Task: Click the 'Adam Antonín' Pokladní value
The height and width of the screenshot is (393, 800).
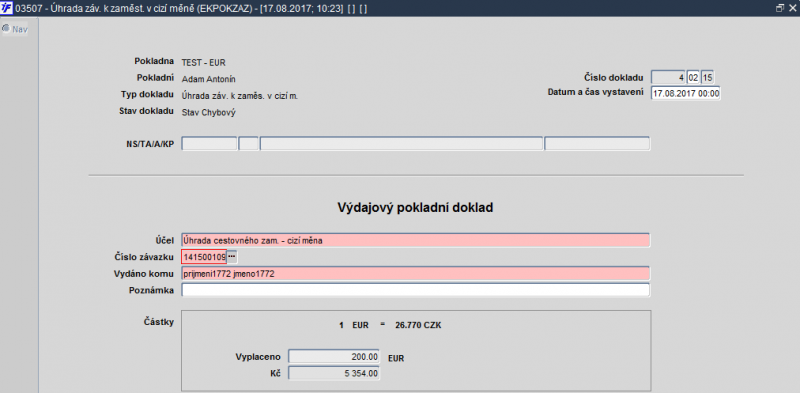Action: click(209, 79)
